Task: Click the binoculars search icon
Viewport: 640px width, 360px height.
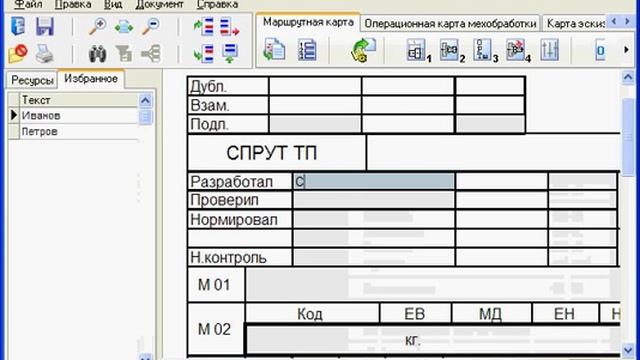Action: pos(98,53)
